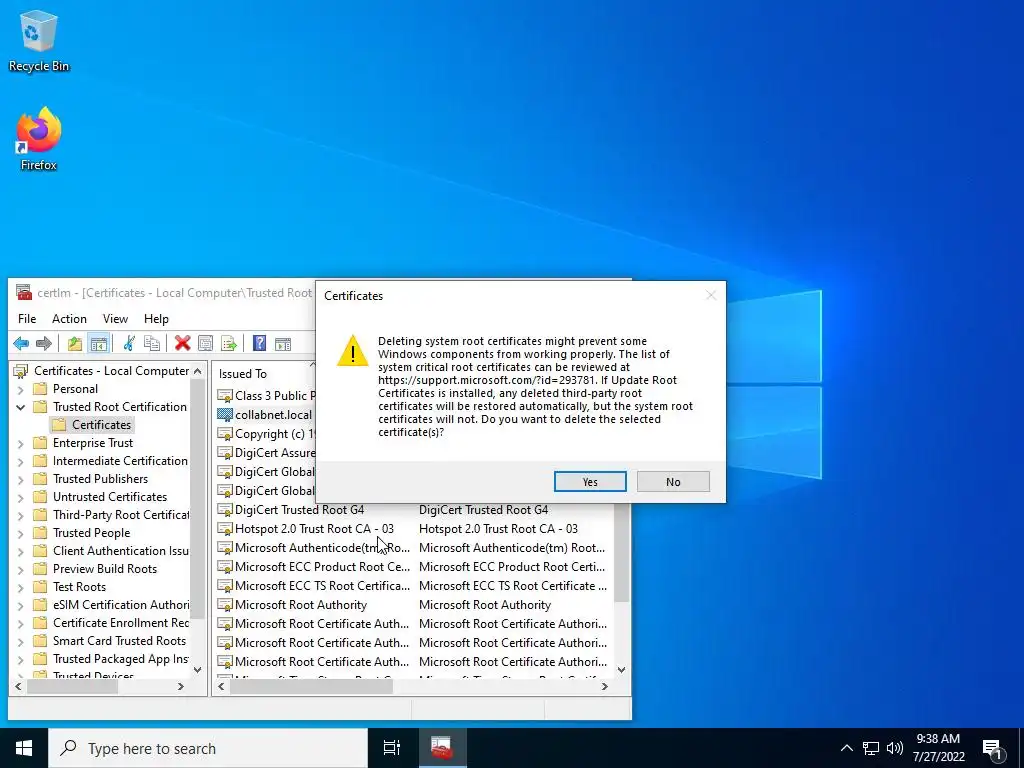Image resolution: width=1024 pixels, height=768 pixels.
Task: Click the tree pane's vertical scrollbar down arrow
Action: pos(197,670)
